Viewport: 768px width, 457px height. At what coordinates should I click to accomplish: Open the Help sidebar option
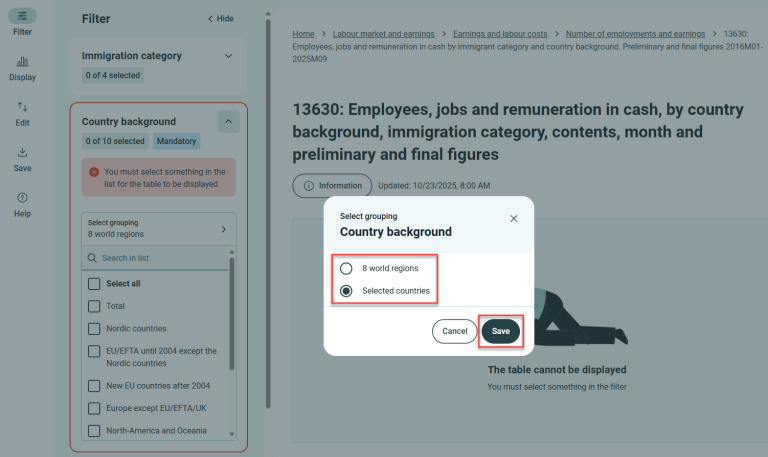pos(23,205)
